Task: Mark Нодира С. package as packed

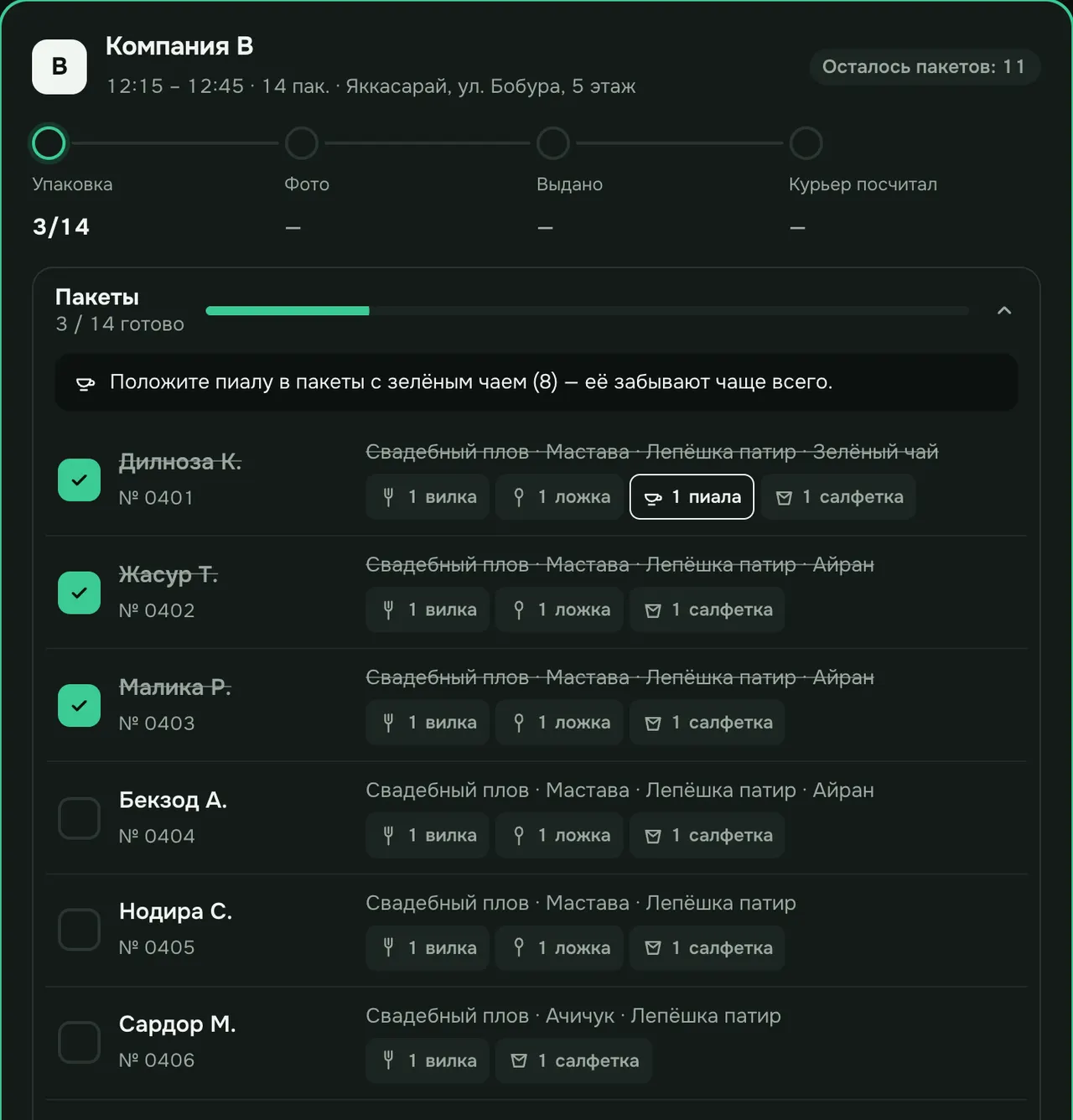Action: (x=79, y=930)
